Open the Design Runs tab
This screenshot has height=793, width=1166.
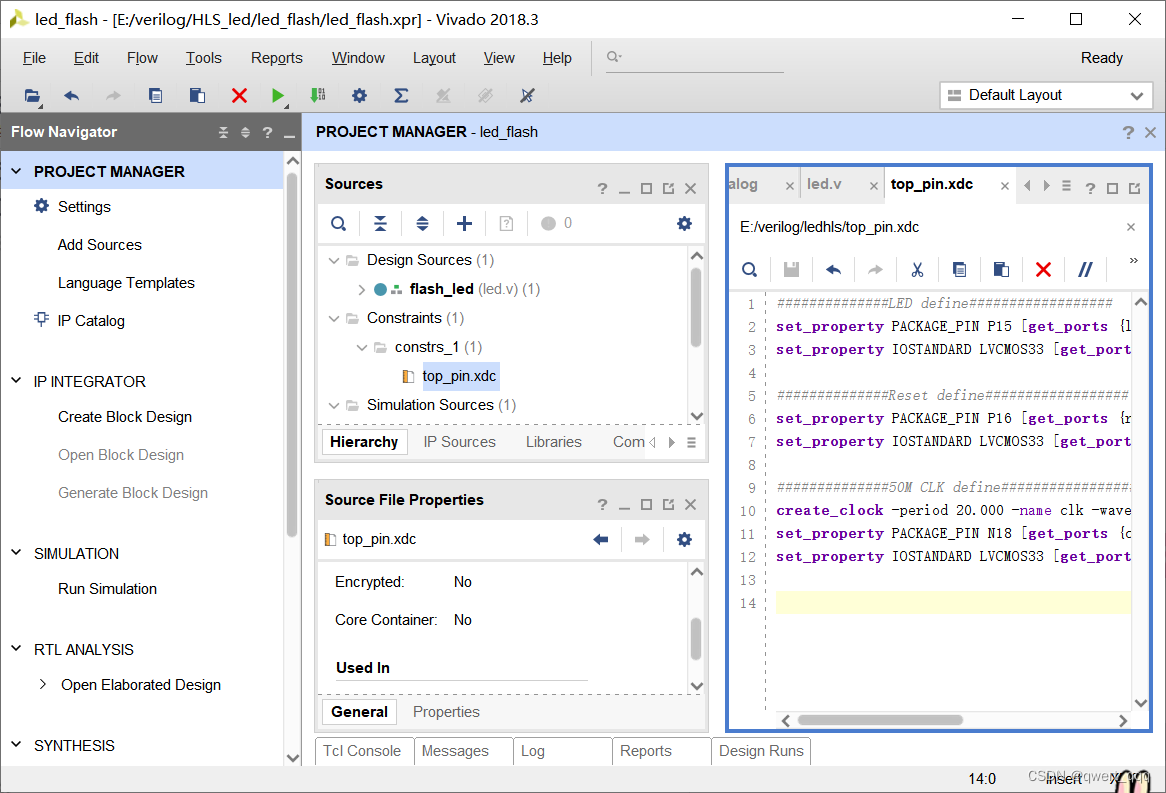761,751
